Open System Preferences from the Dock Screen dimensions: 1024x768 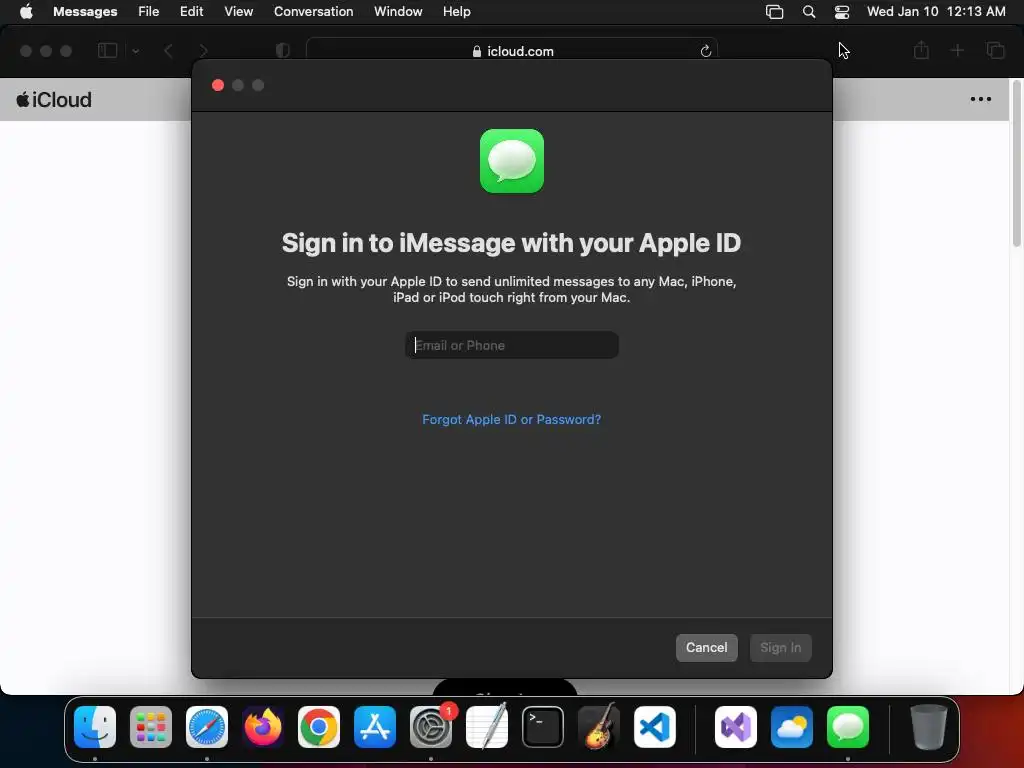pyautogui.click(x=431, y=726)
